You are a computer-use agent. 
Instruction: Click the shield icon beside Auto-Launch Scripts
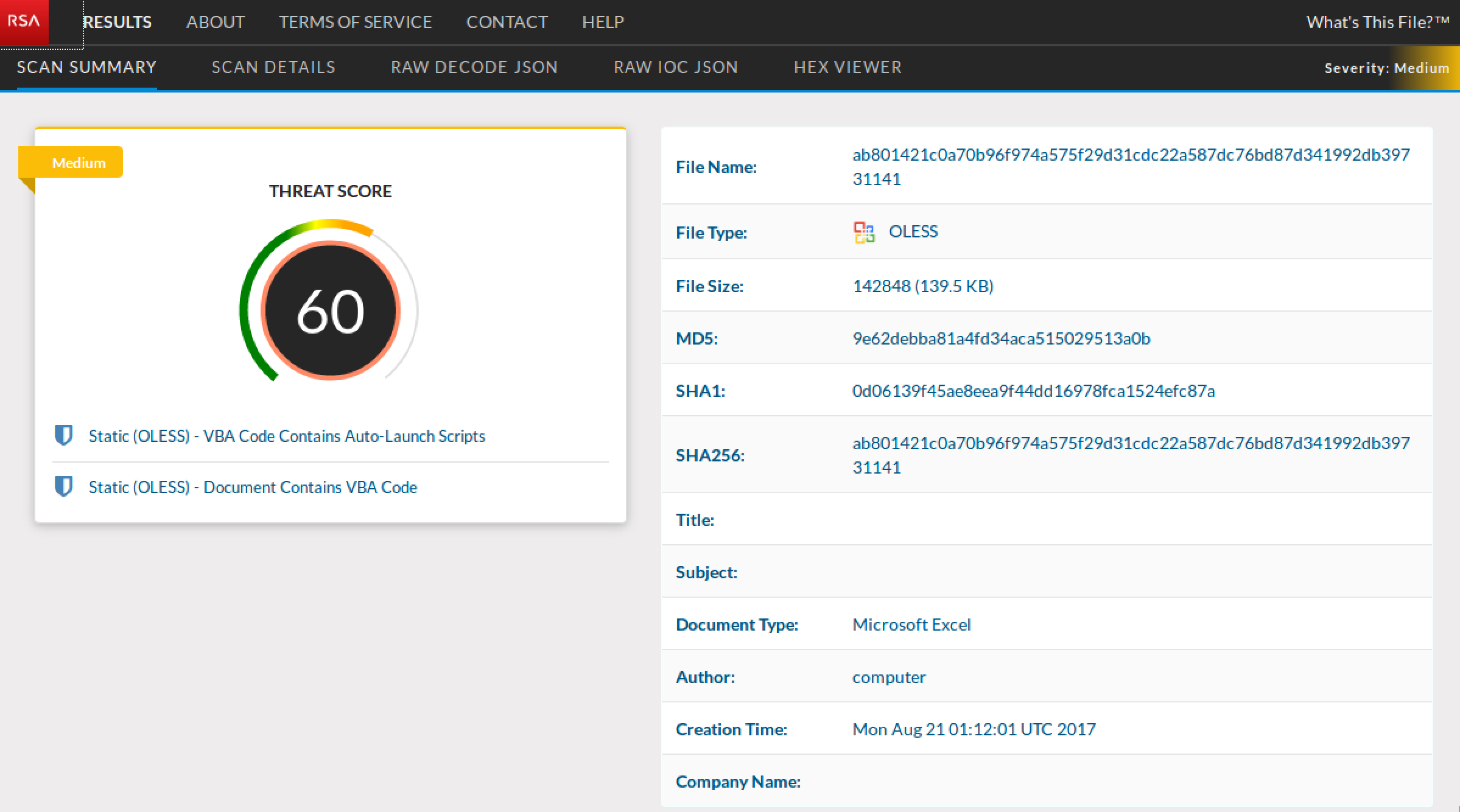click(63, 435)
